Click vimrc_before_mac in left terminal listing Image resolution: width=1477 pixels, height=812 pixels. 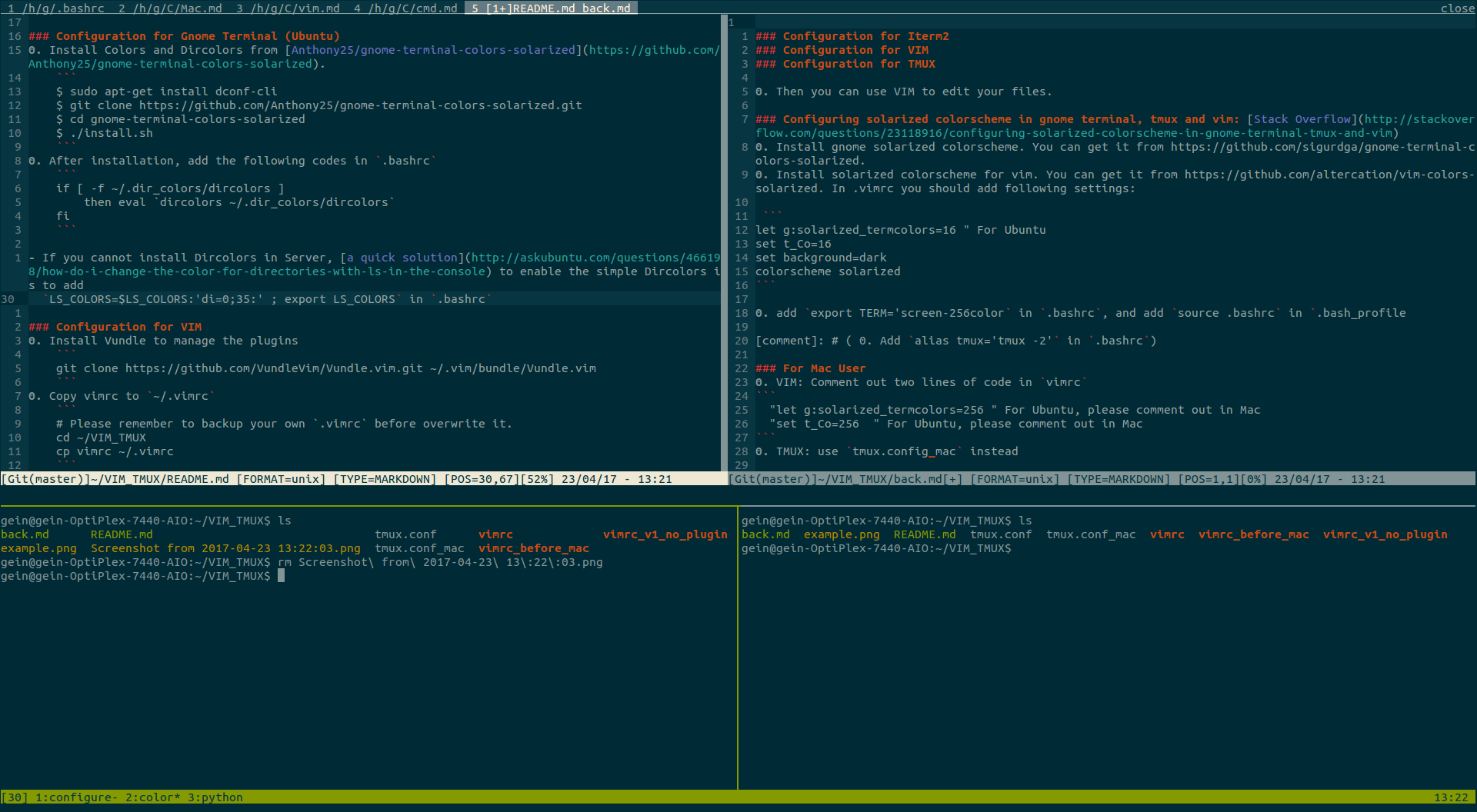pos(534,548)
